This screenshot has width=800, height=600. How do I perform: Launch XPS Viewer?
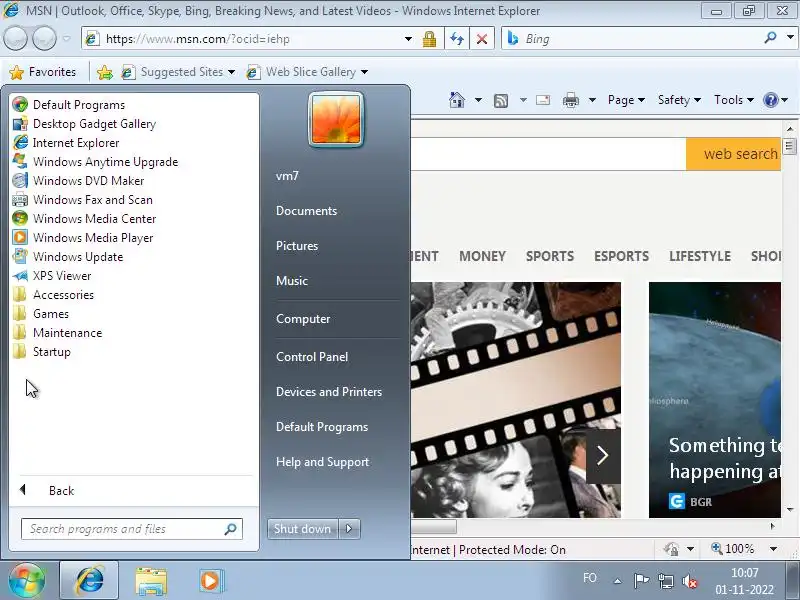point(62,276)
